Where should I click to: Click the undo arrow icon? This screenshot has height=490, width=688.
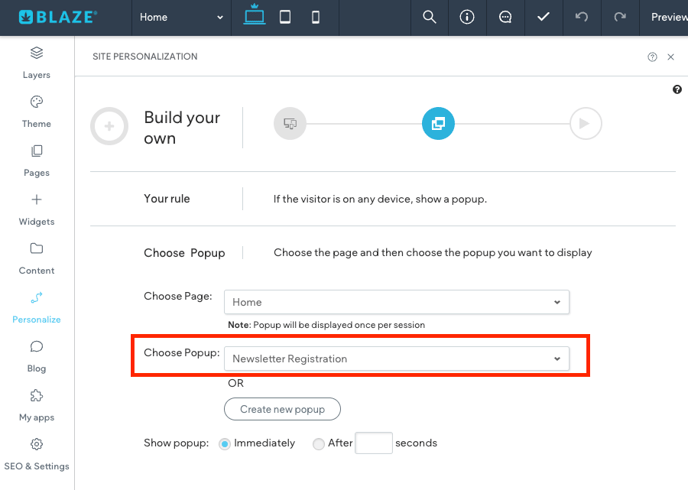(582, 17)
